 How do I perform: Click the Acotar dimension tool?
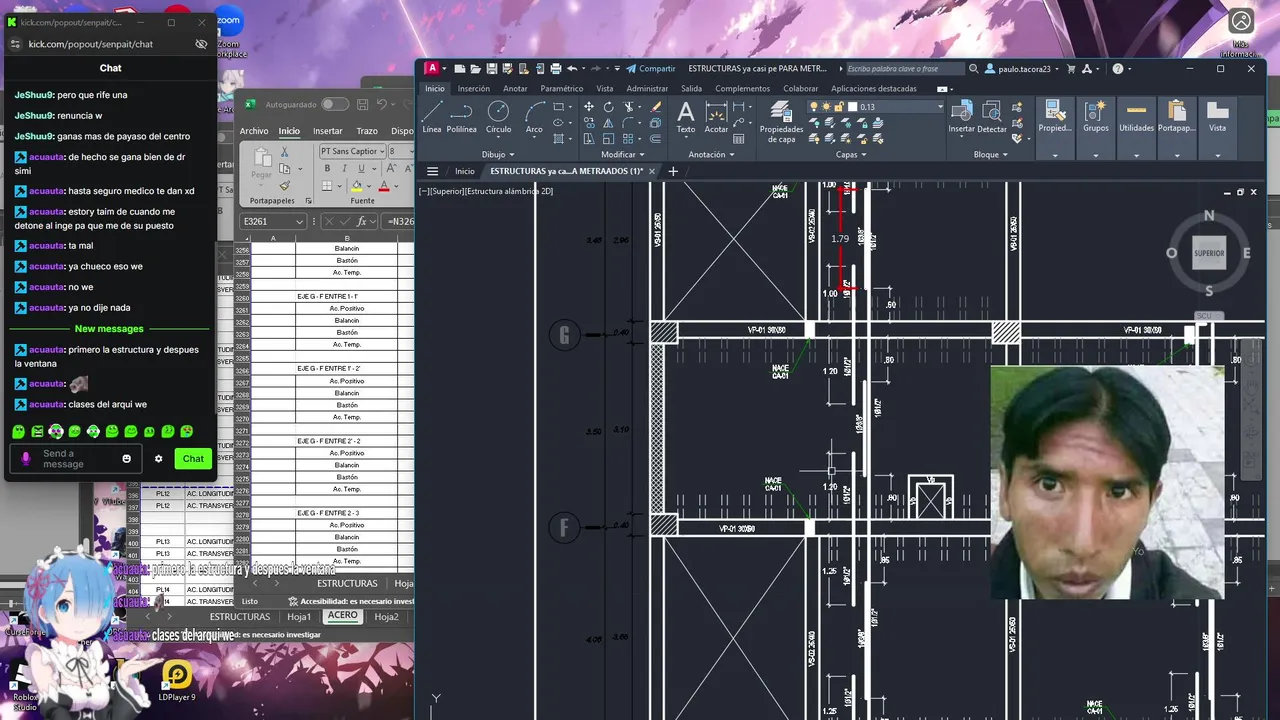716,117
